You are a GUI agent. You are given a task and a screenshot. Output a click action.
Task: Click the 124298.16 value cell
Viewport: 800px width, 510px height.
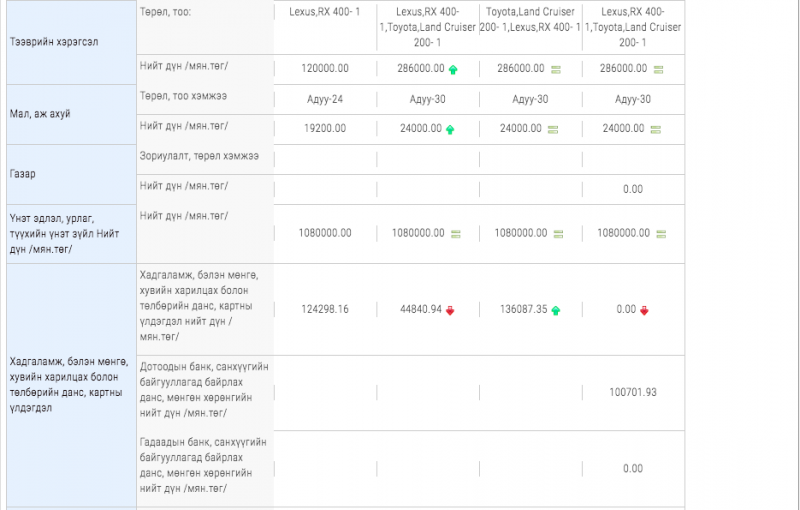[324, 310]
